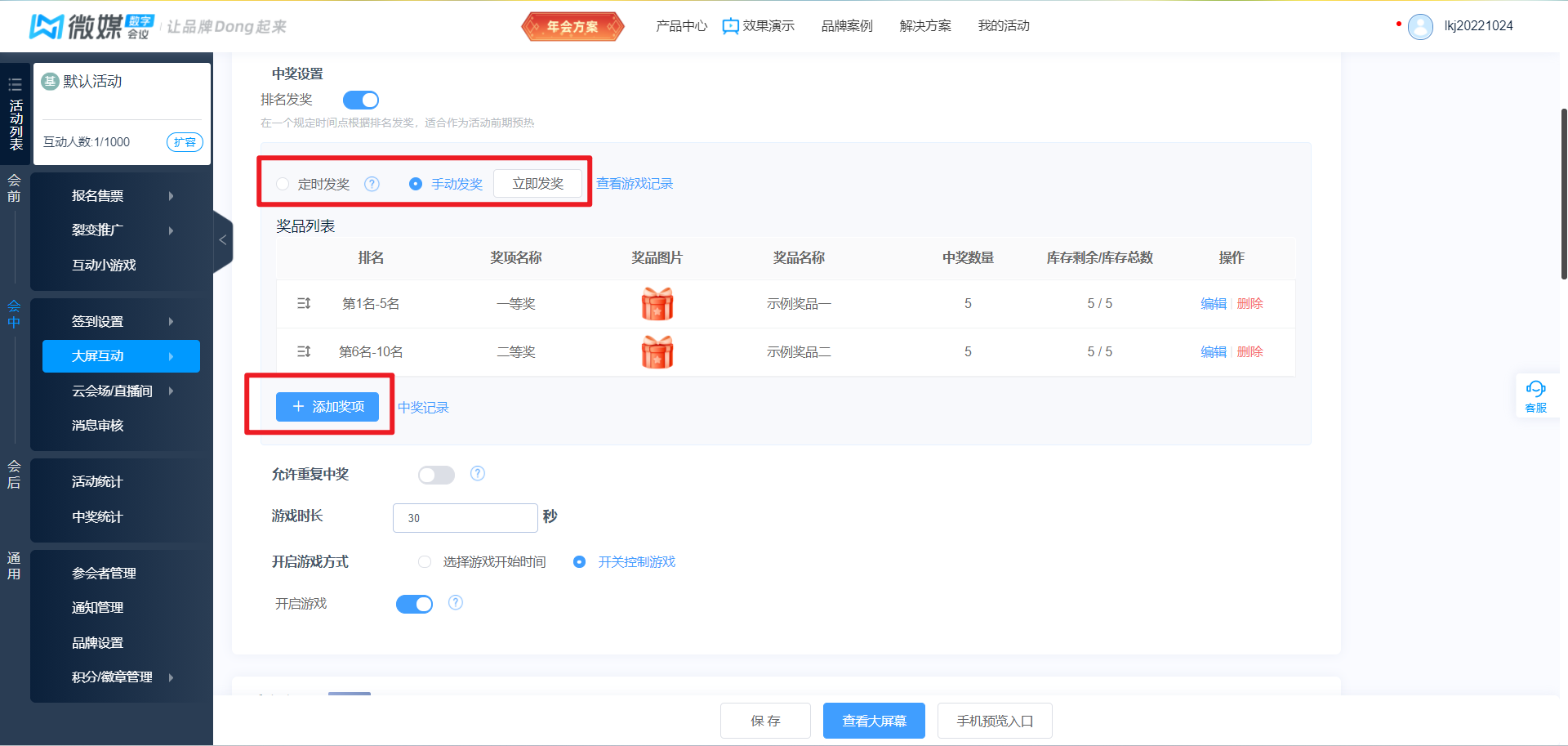This screenshot has height=746, width=1568.
Task: Select 开关控制游戏 radio option
Action: (x=579, y=562)
